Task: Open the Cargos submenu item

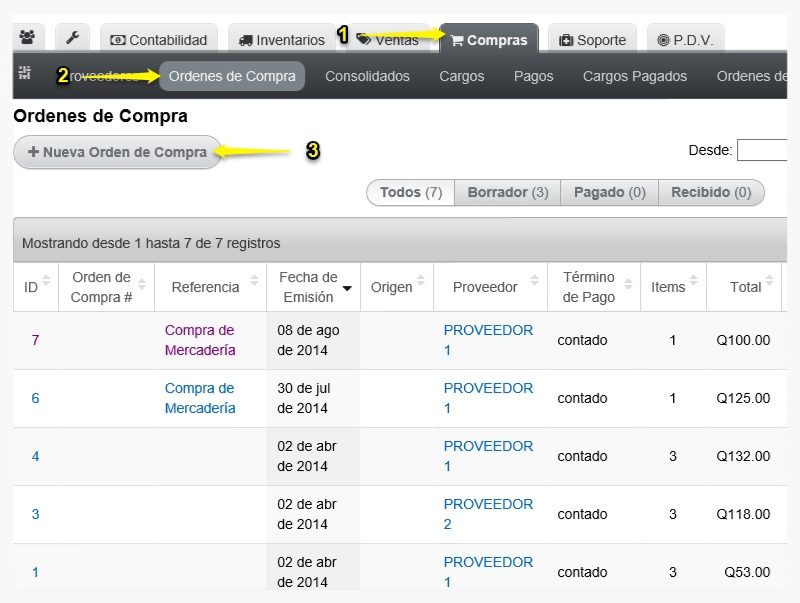Action: click(462, 76)
